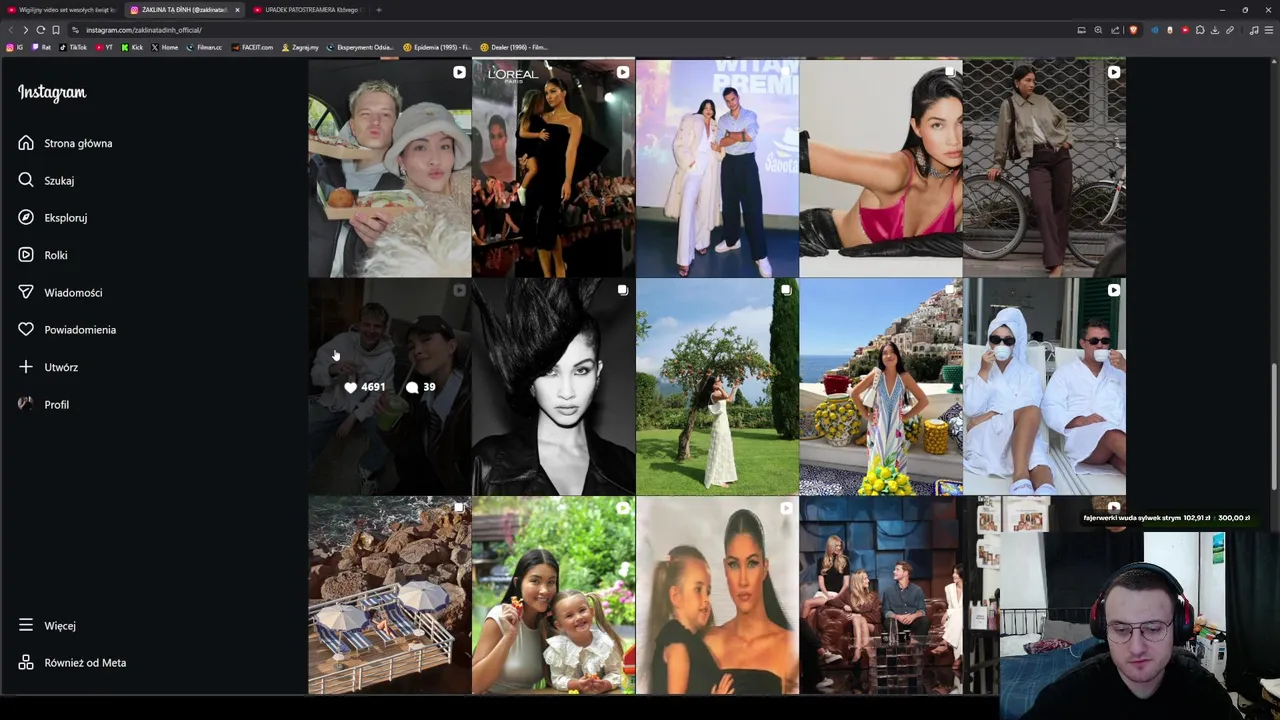Click Utwórz to create a post
The height and width of the screenshot is (720, 1280).
47,367
